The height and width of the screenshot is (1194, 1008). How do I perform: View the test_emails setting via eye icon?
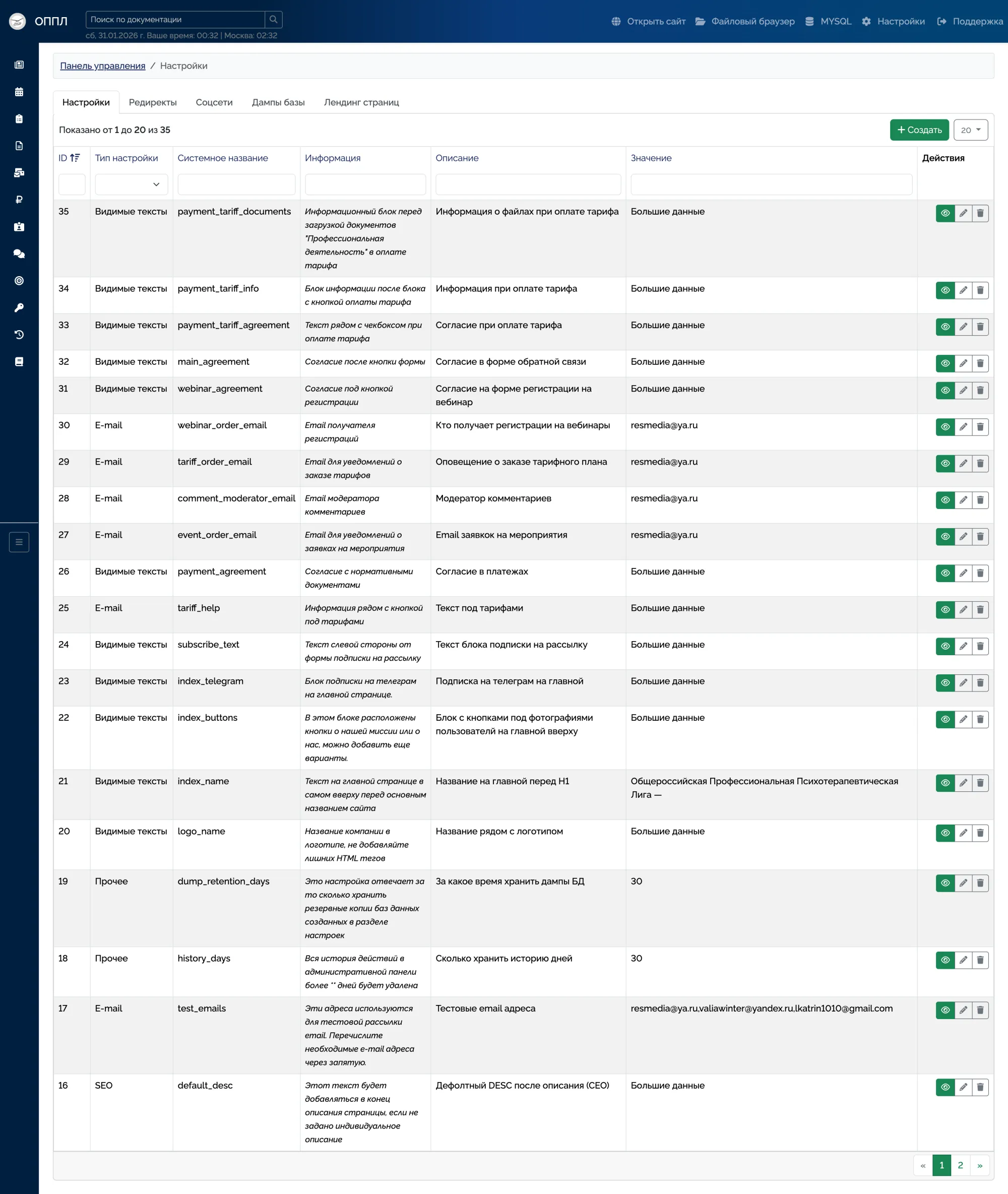point(945,1010)
